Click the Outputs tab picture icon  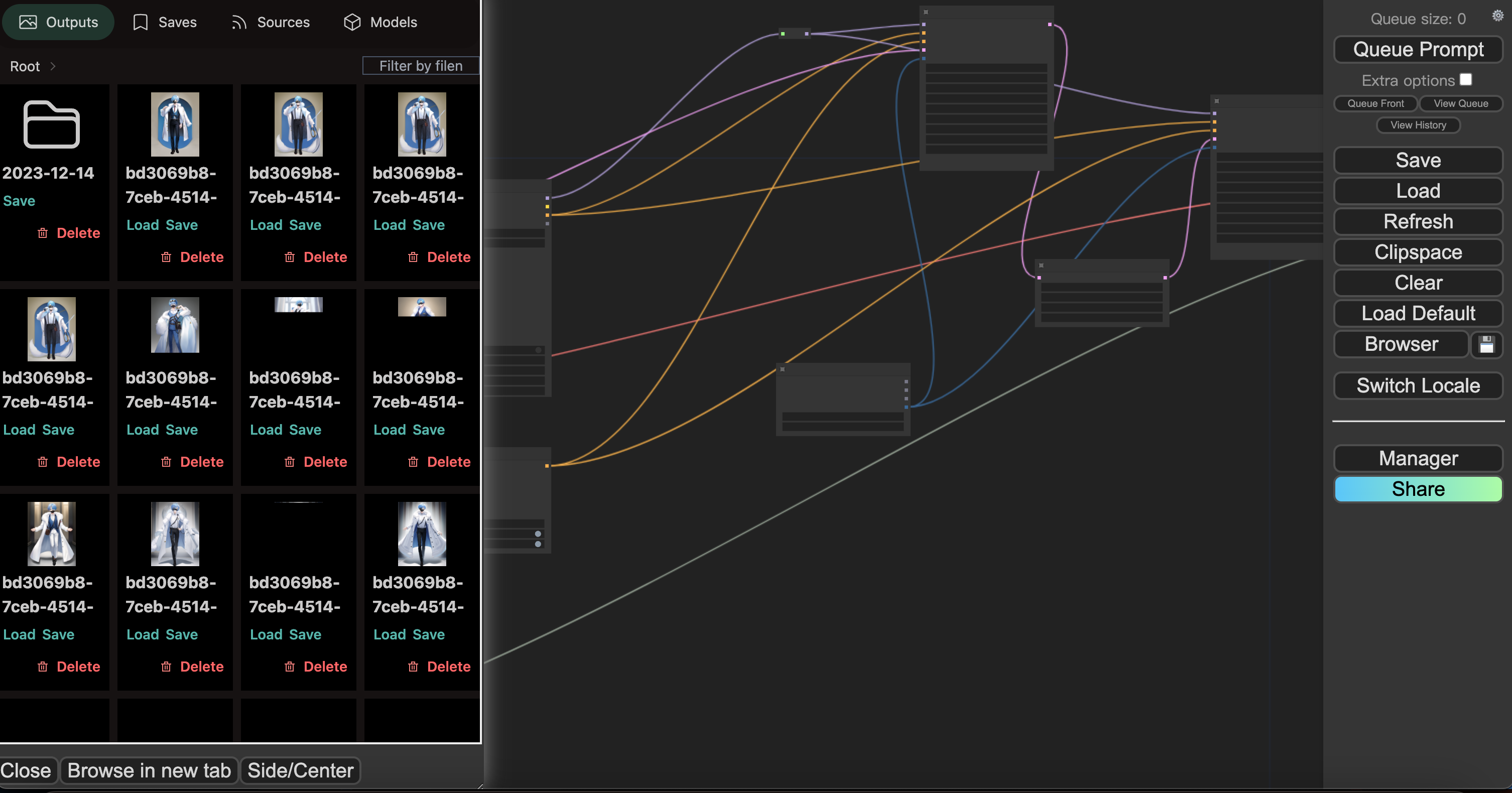pyautogui.click(x=28, y=22)
